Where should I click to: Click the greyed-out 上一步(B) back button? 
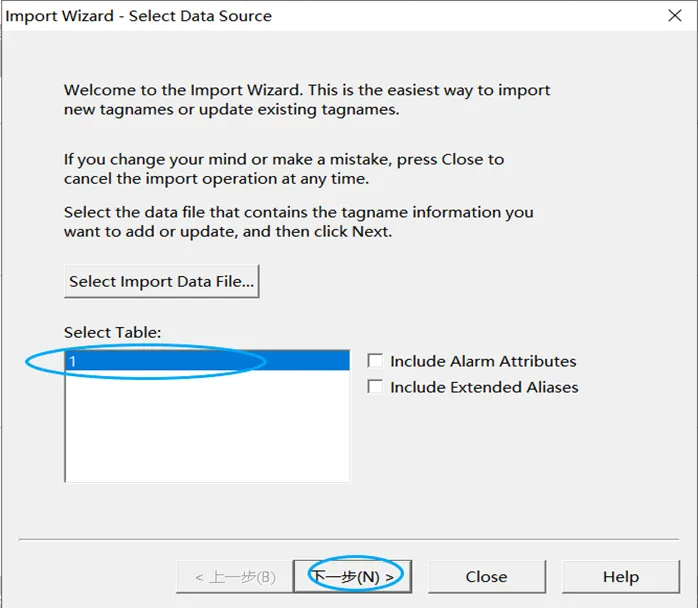234,576
